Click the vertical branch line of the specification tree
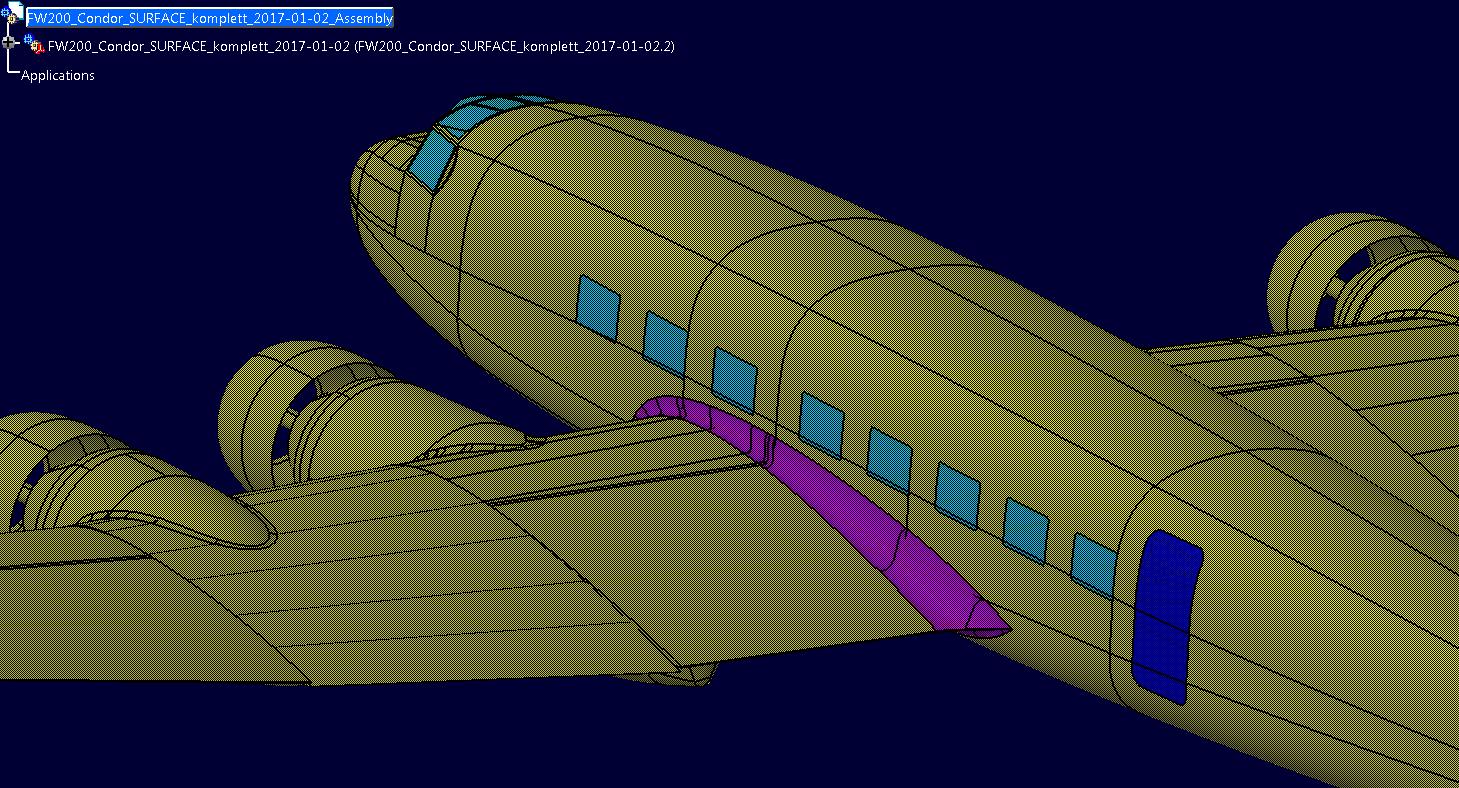The height and width of the screenshot is (788, 1459). 9,60
